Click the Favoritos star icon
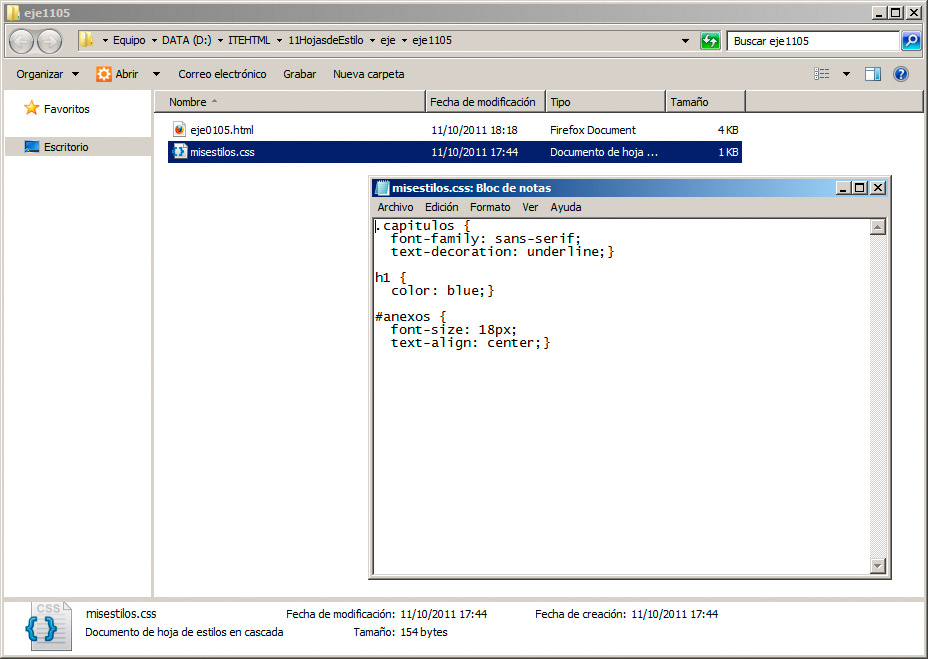This screenshot has height=659, width=928. [x=31, y=108]
